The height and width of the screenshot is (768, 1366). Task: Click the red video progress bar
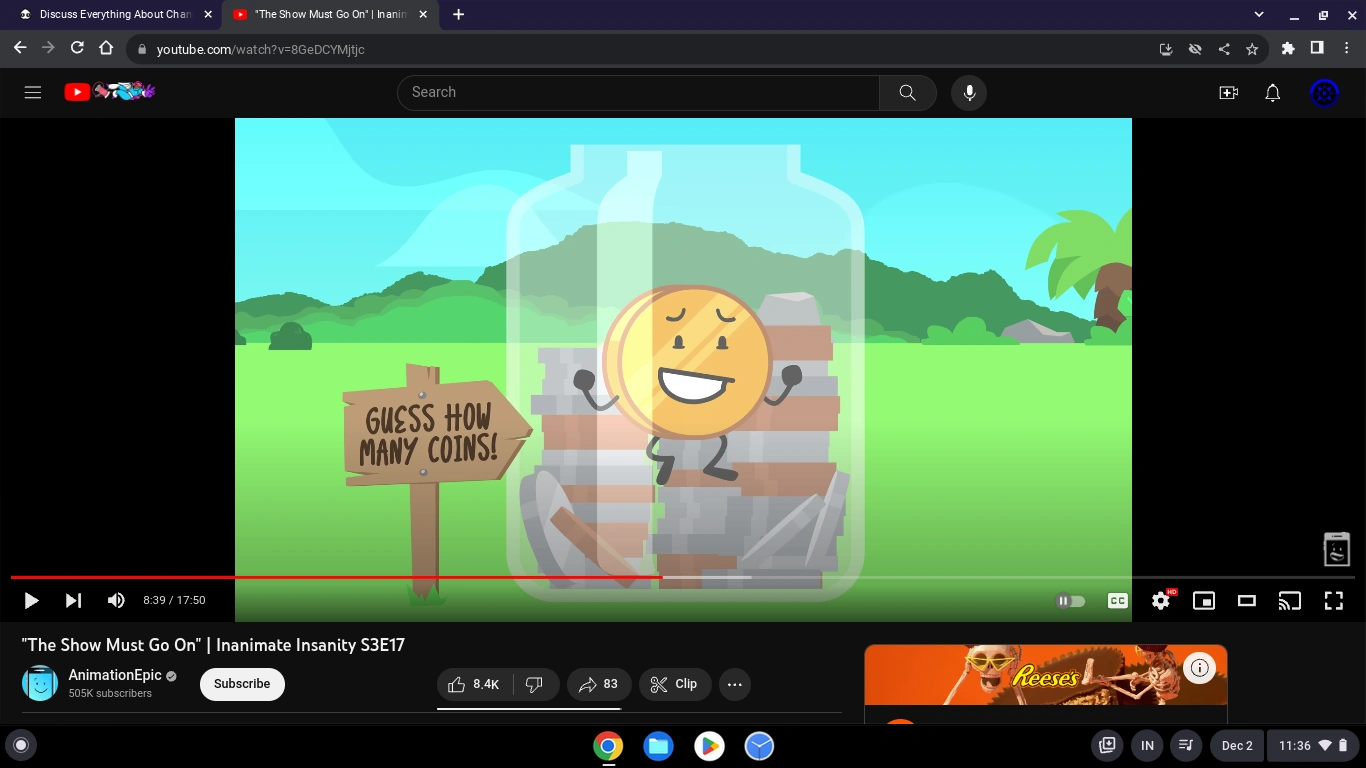coord(400,577)
